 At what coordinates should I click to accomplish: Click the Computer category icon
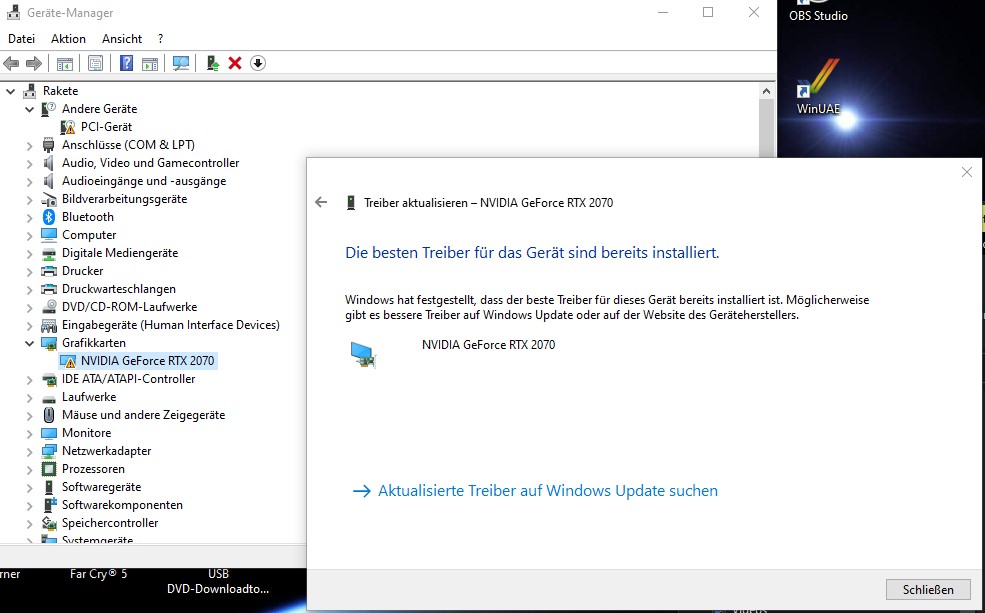point(48,235)
